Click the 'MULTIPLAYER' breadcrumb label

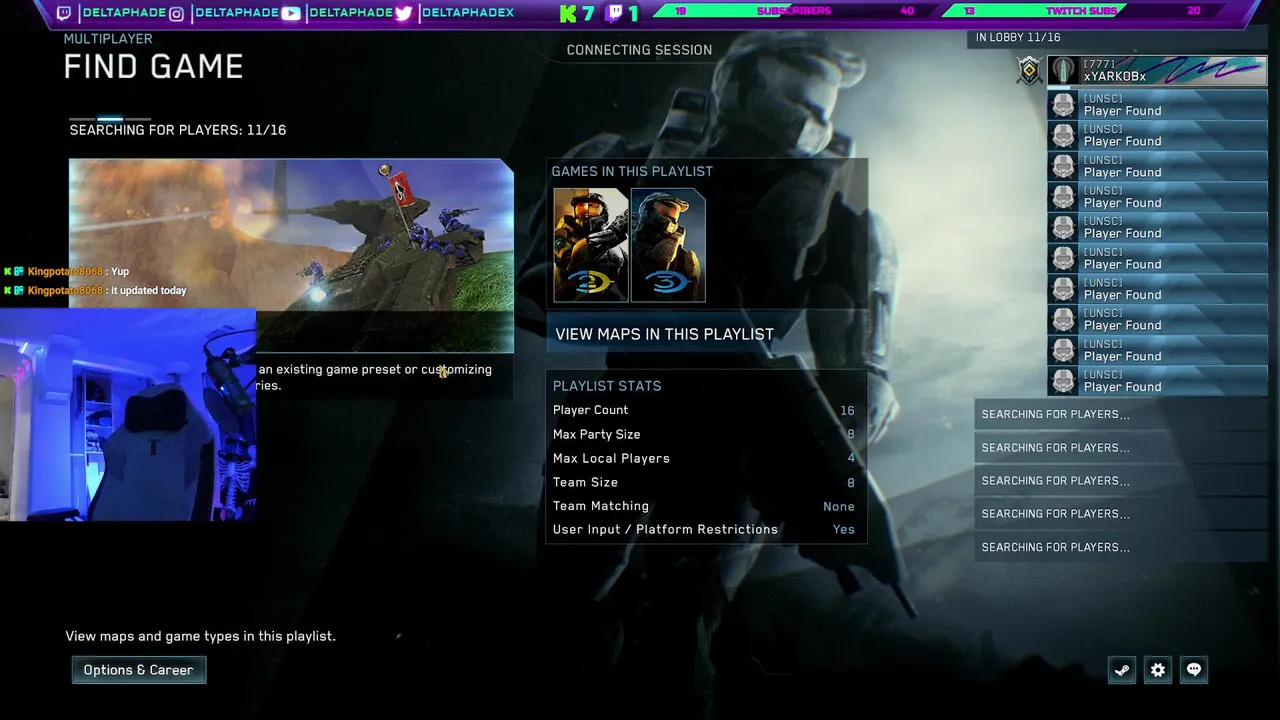(x=108, y=39)
